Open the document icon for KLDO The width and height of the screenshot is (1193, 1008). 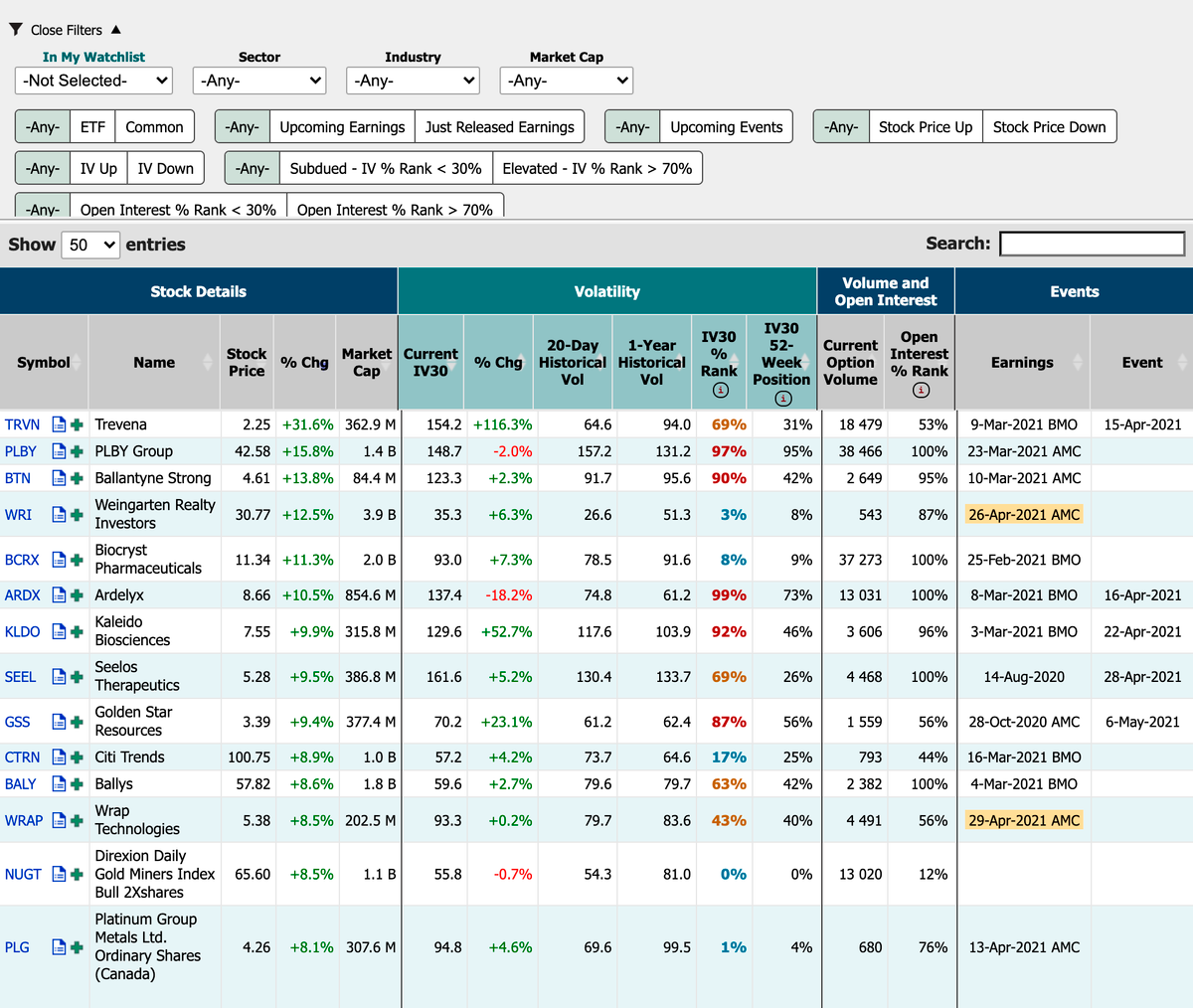click(59, 631)
